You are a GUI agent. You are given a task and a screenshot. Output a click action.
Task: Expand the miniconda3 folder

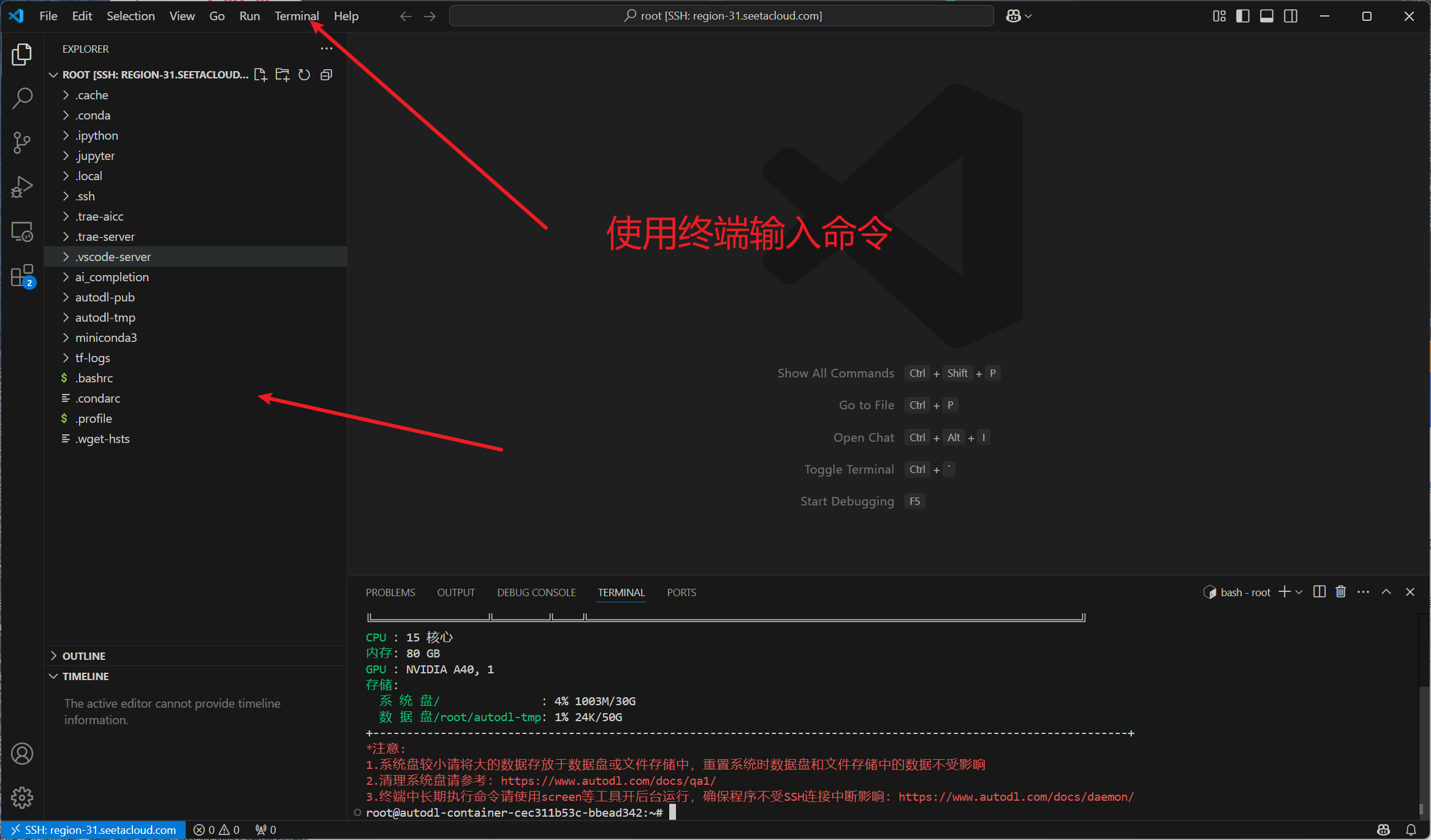106,338
